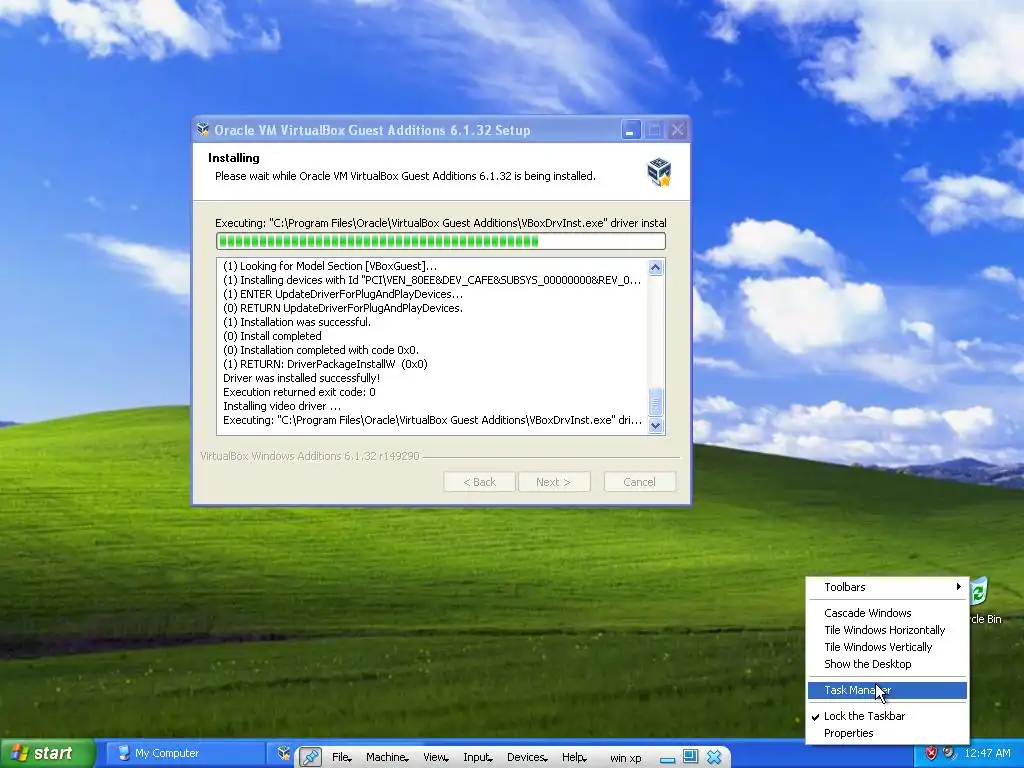Screen dimensions: 1024x768
Task: Click the 'Looking for Model Section [VBoxGuest]' line
Action: [330, 266]
